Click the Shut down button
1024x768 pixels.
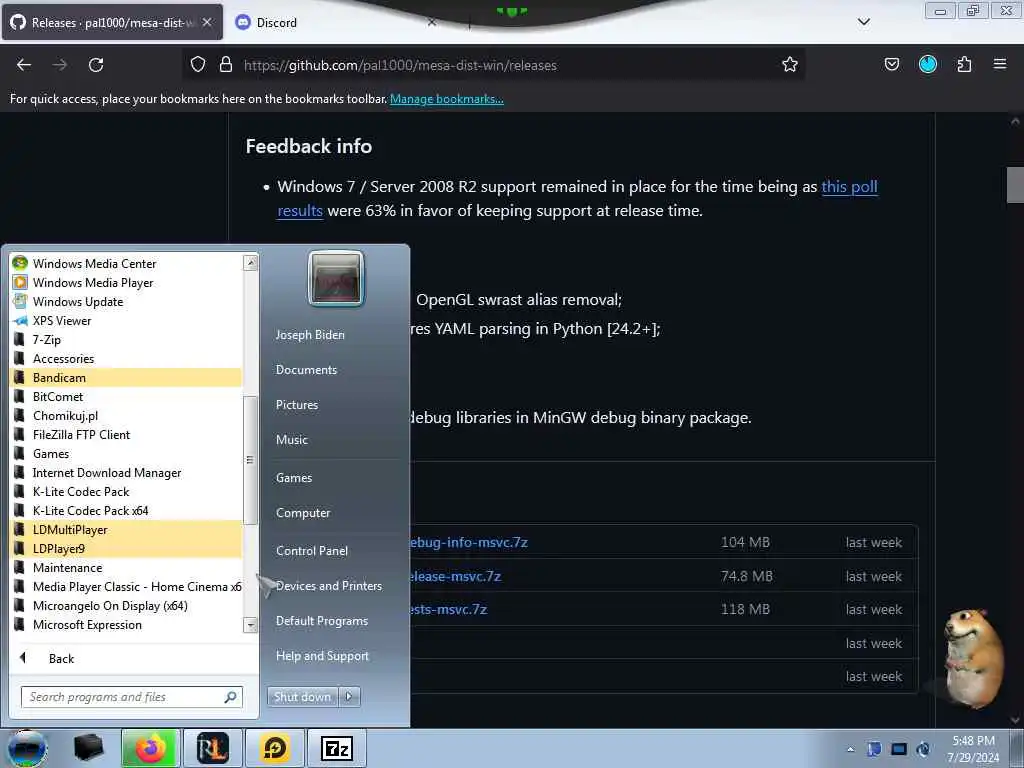[302, 697]
